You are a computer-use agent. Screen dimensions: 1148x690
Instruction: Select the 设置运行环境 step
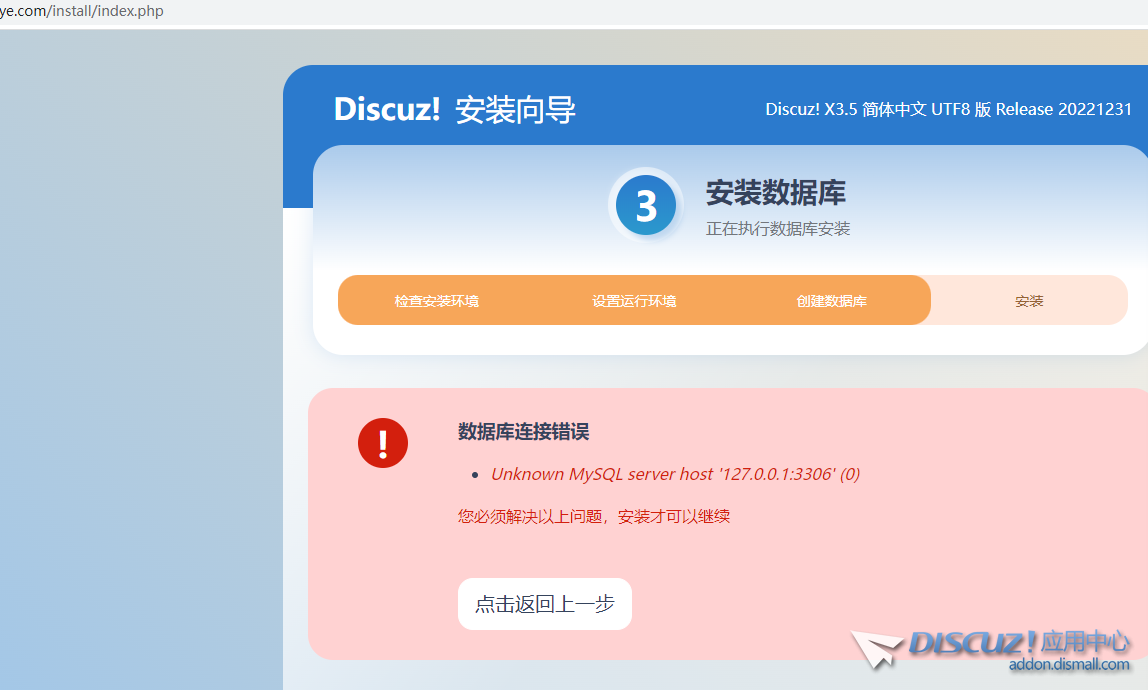pos(634,301)
